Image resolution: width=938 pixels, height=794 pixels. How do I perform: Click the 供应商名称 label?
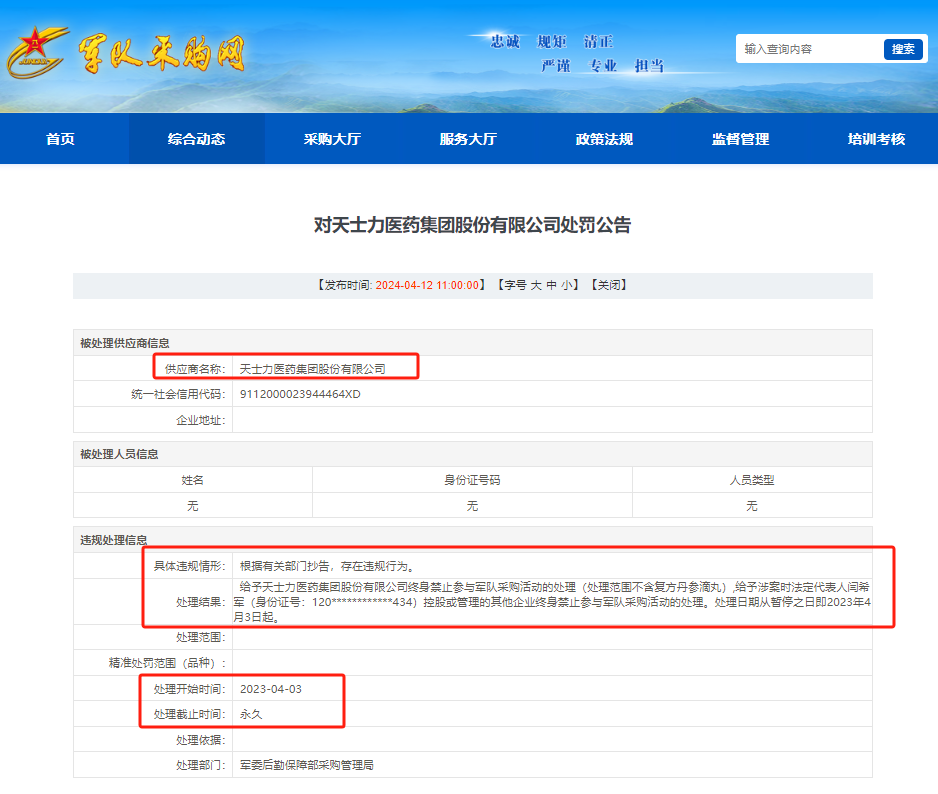pyautogui.click(x=195, y=369)
